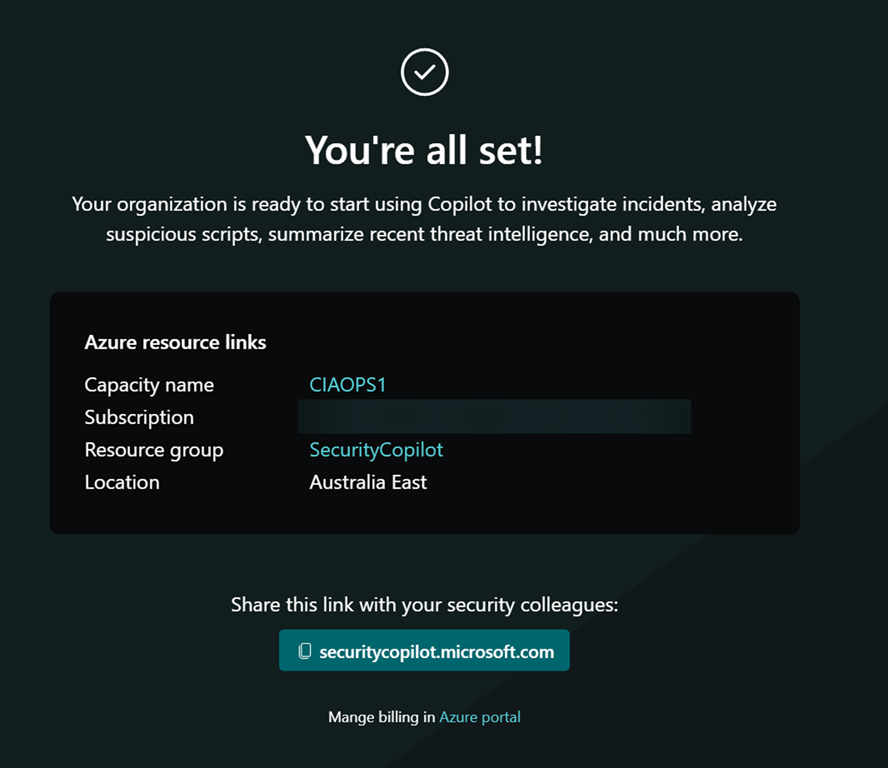Click the blurred Subscription value

tap(494, 417)
